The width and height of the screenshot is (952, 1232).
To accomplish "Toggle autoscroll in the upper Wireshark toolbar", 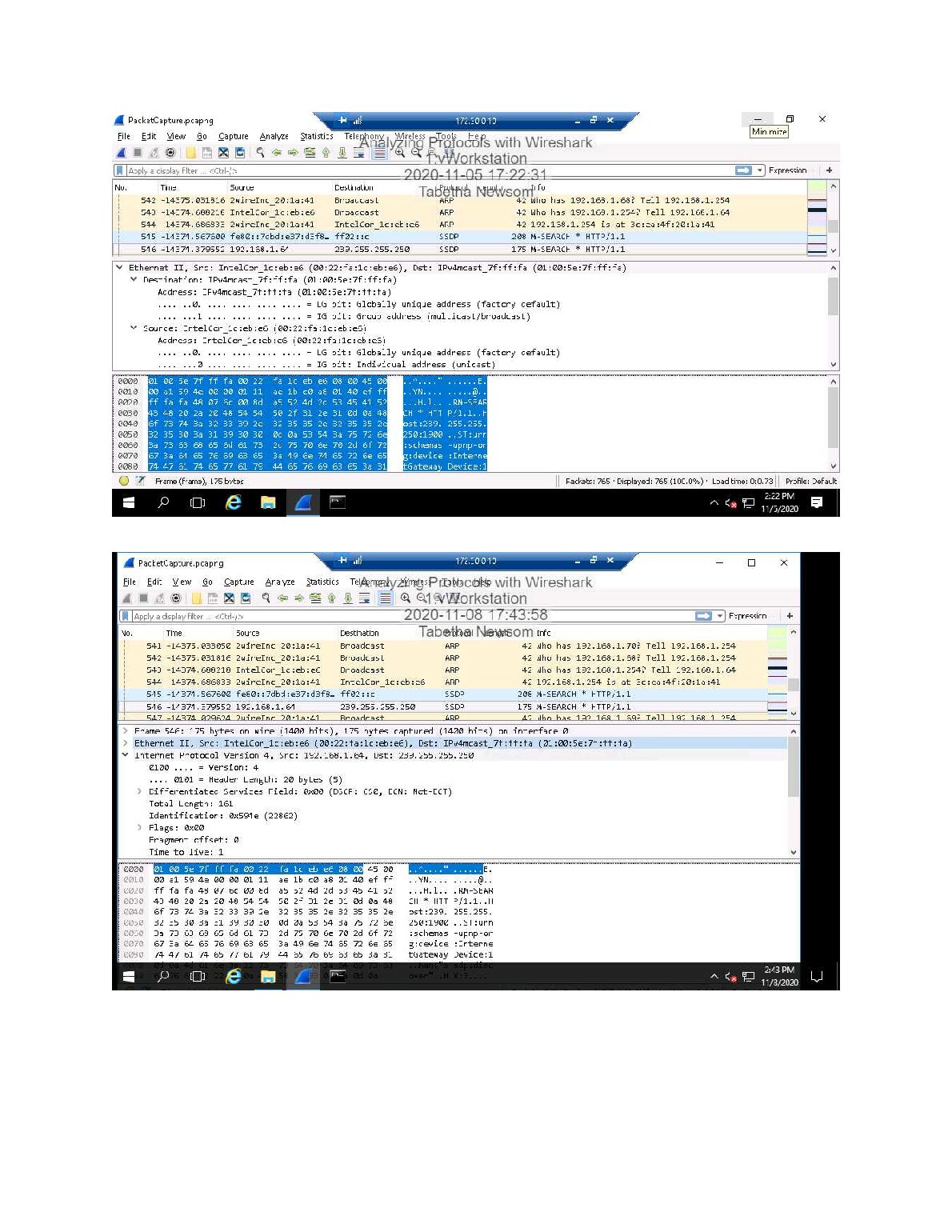I will 359,153.
